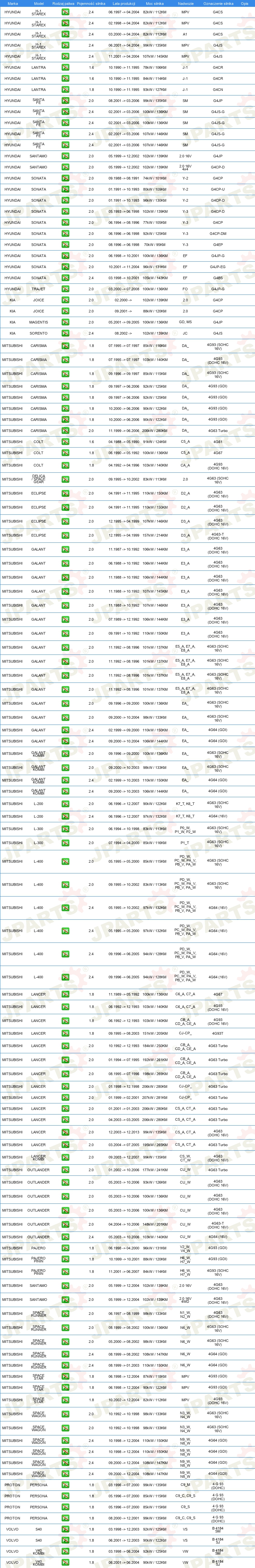Viewport: 255px width, 1568px height.
Task: Click fuel icon in Lancer Kombi row
Action: [x=65, y=1157]
